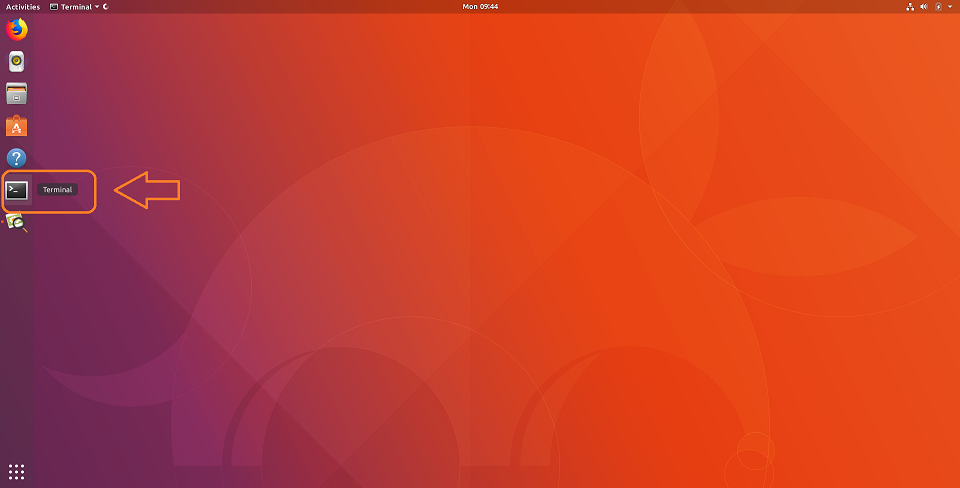The image size is (960, 488).
Task: Launch Terminal from the dock
Action: (16, 190)
